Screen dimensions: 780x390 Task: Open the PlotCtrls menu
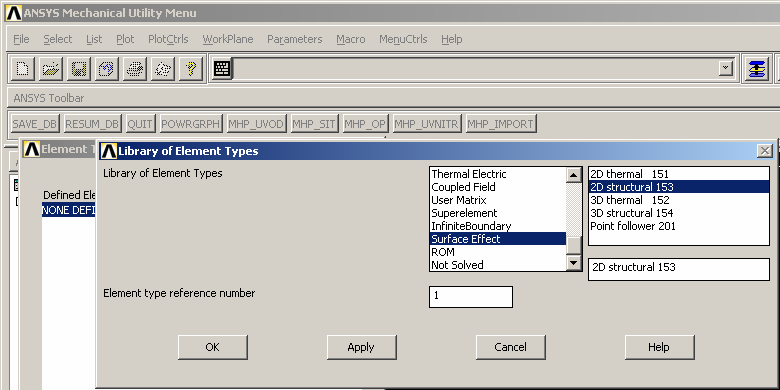tap(168, 39)
